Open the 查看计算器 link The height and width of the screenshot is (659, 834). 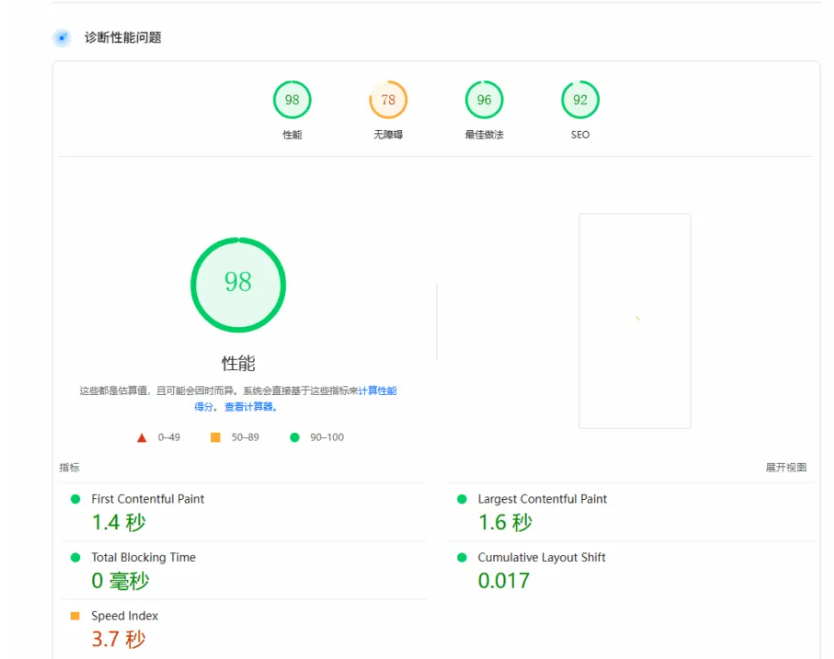tap(249, 407)
